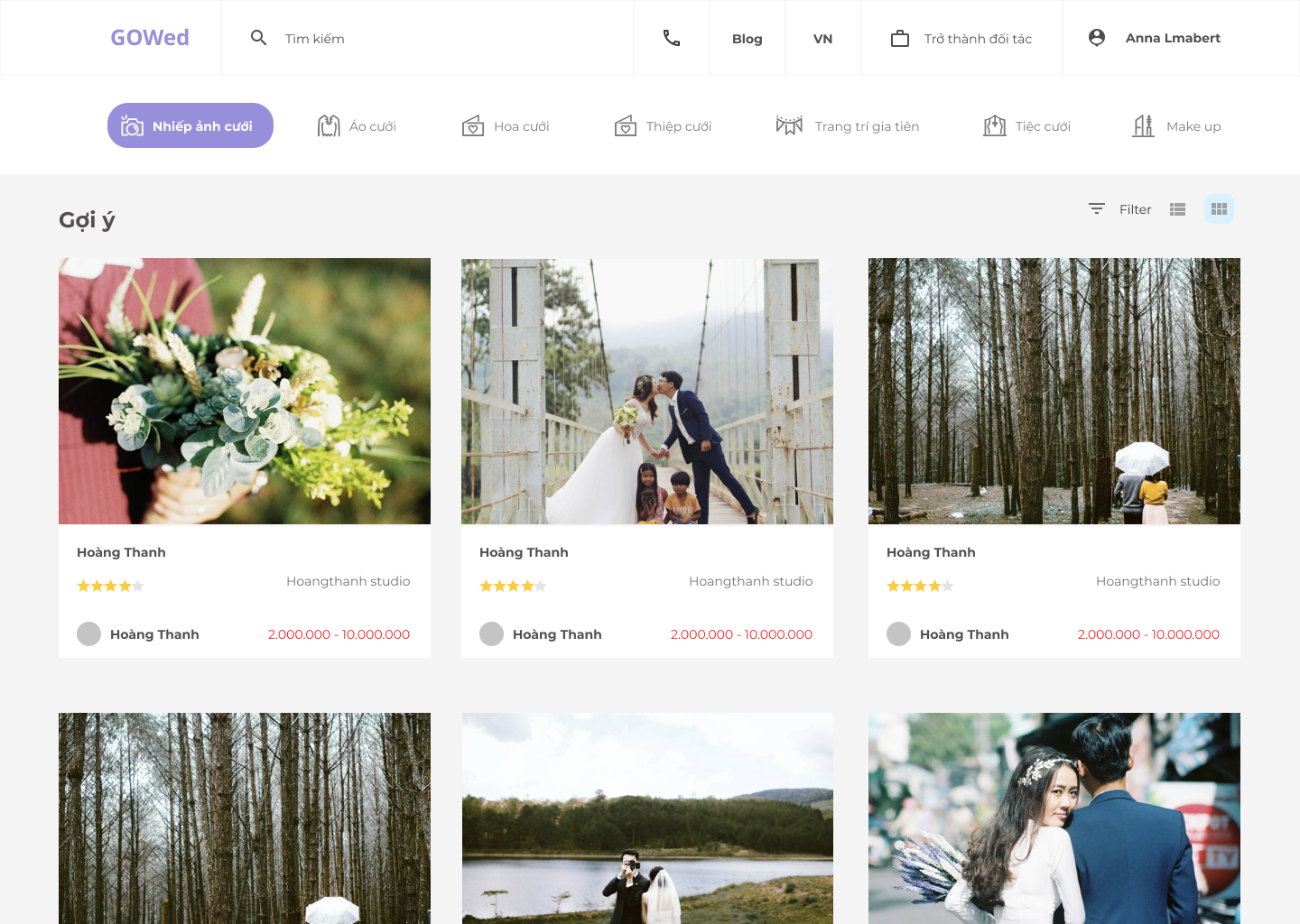The height and width of the screenshot is (924, 1300).
Task: Click price range on bridge card
Action: coord(741,634)
